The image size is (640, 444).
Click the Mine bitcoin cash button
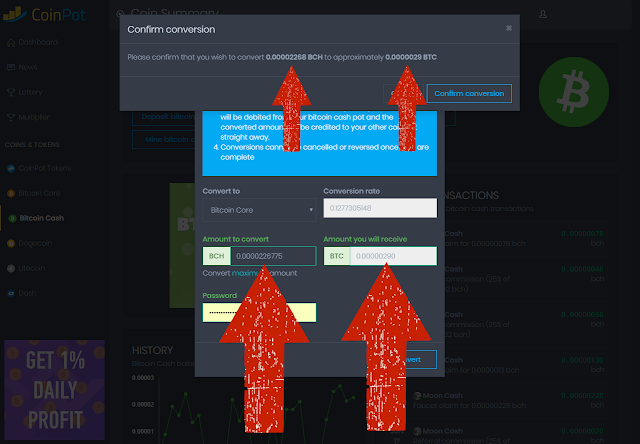pyautogui.click(x=164, y=140)
